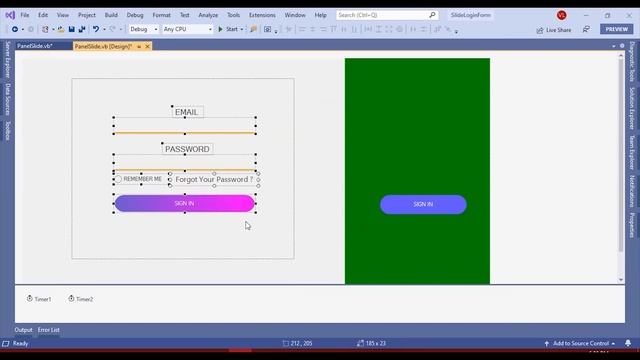Click the Navigate Backward arrow icon
This screenshot has width=640, height=360.
click(15, 29)
